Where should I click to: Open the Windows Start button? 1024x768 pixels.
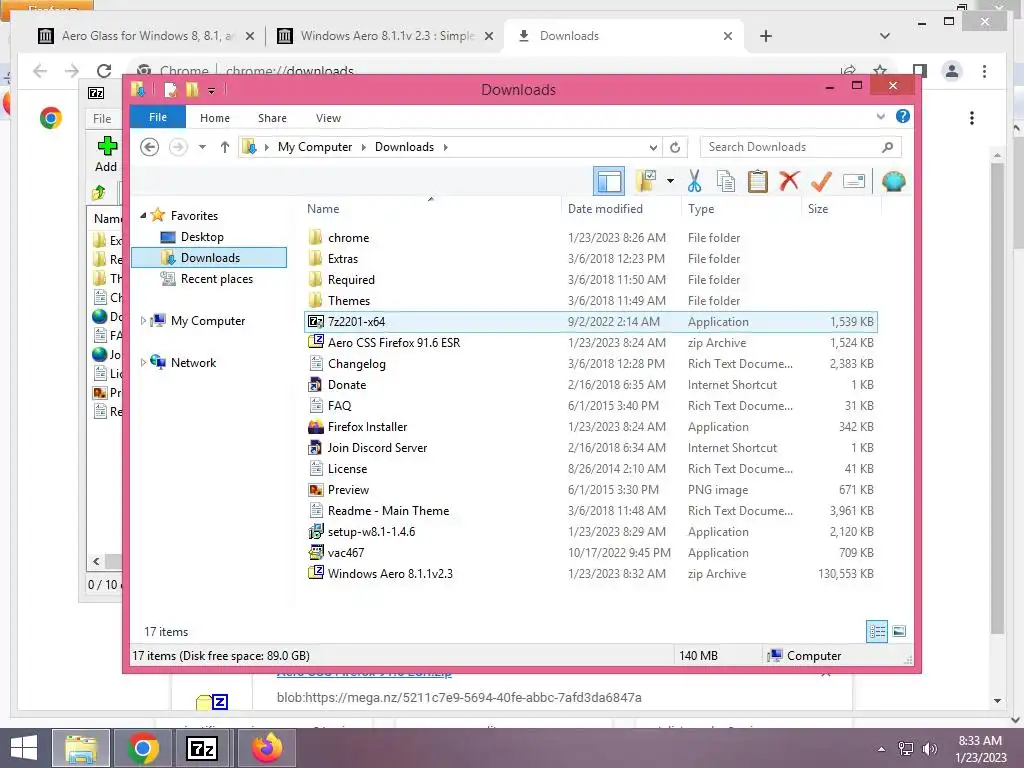[x=24, y=748]
